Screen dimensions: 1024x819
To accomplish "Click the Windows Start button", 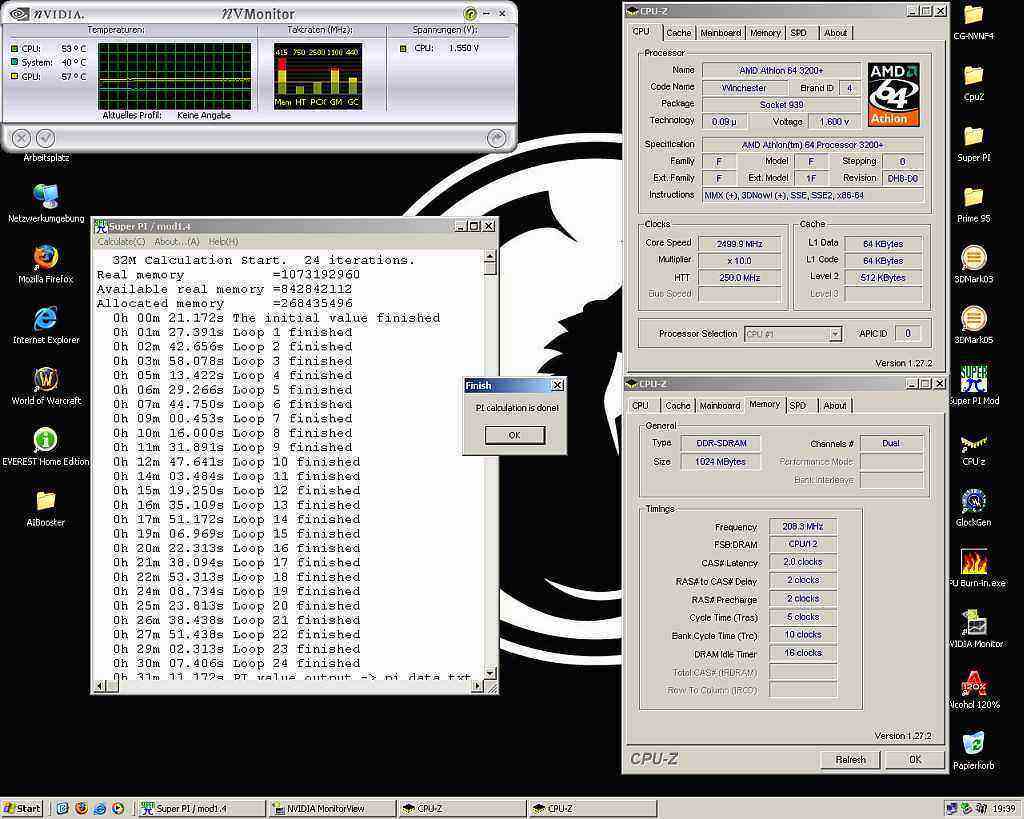I will click(x=22, y=809).
